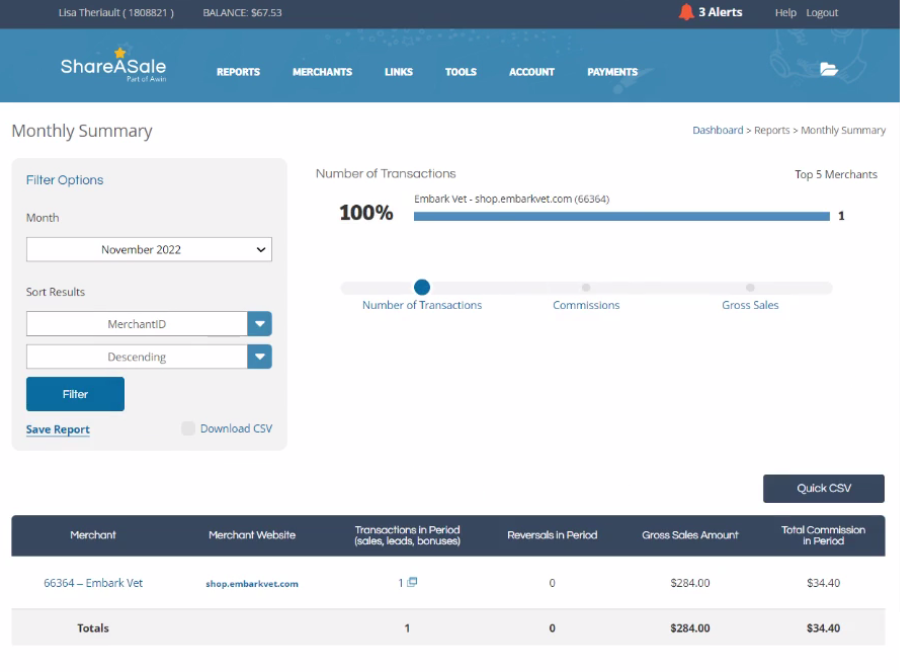Select the Number of Transactions view

[x=422, y=287]
